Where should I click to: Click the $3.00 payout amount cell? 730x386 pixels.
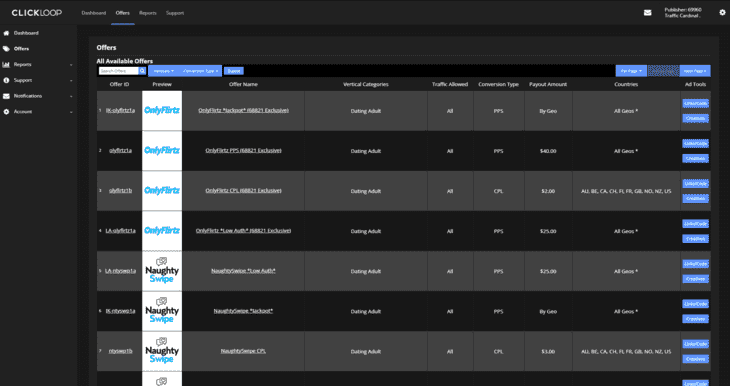click(548, 351)
